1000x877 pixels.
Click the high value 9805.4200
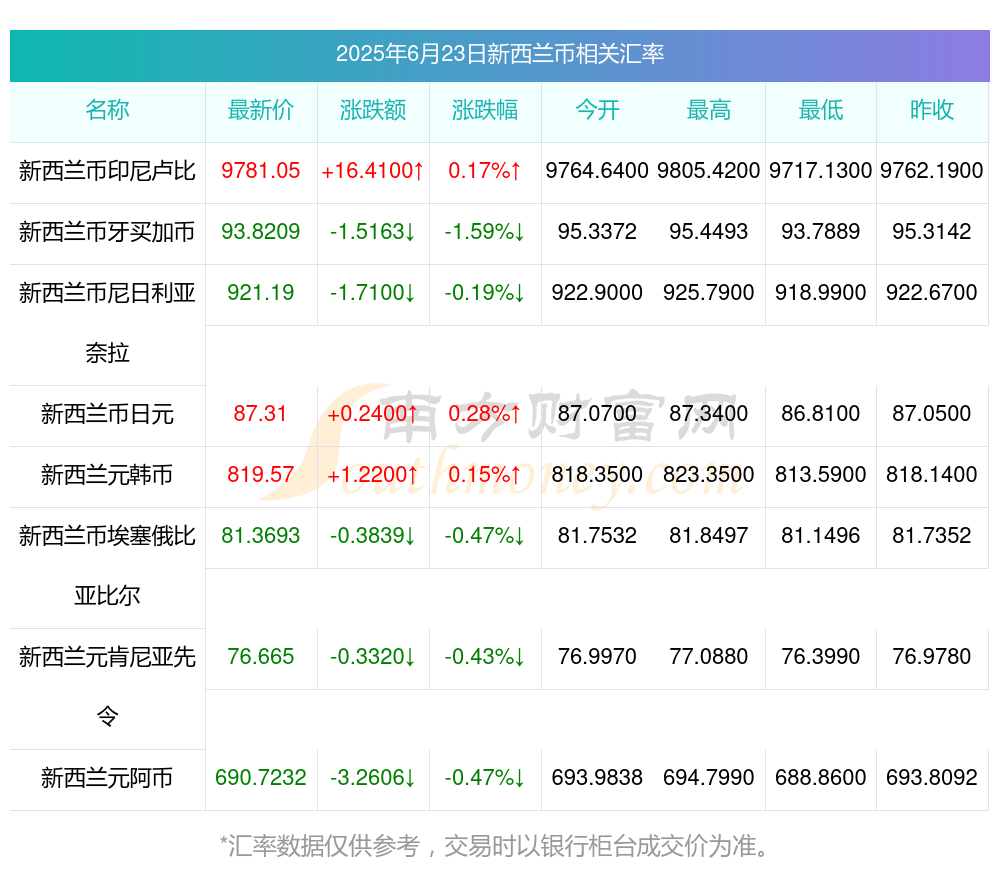point(709,171)
